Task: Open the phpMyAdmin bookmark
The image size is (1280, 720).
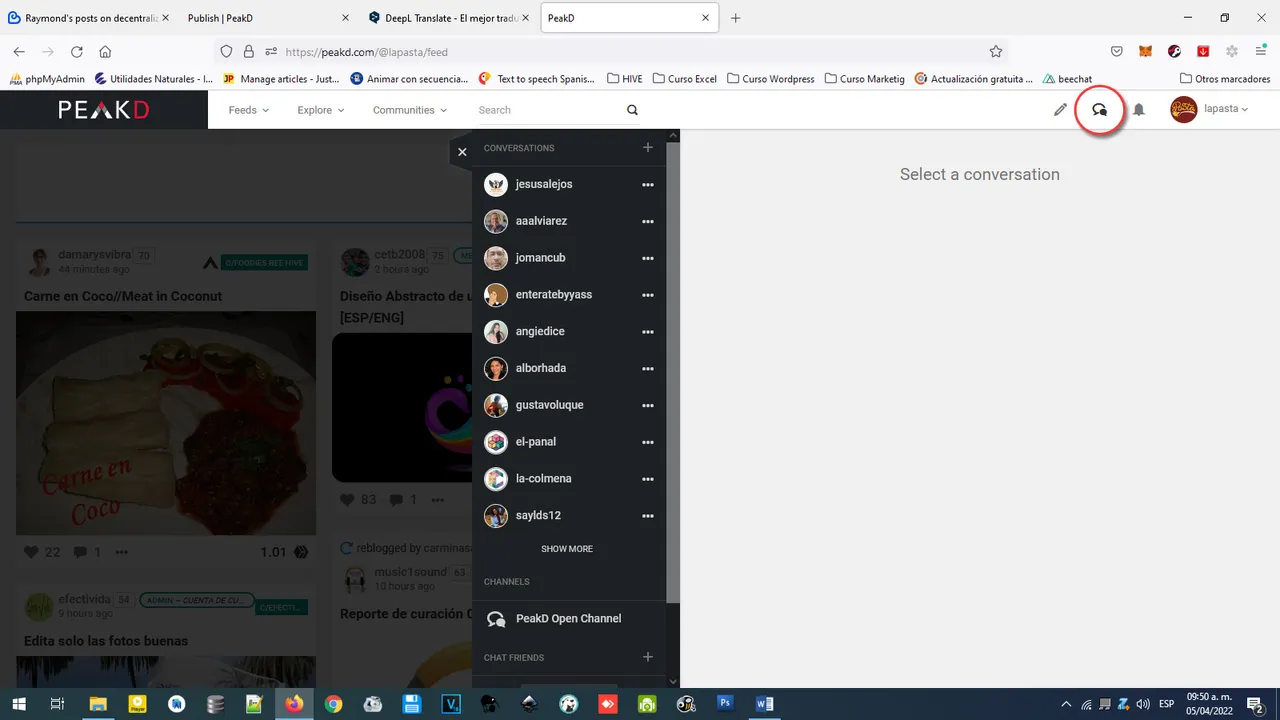Action: (47, 79)
